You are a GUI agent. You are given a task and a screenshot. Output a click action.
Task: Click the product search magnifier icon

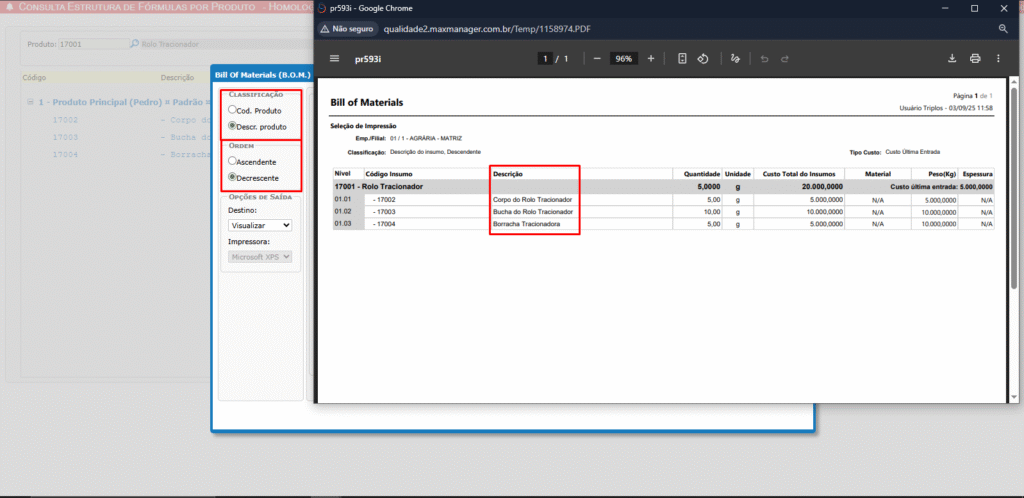pos(134,44)
